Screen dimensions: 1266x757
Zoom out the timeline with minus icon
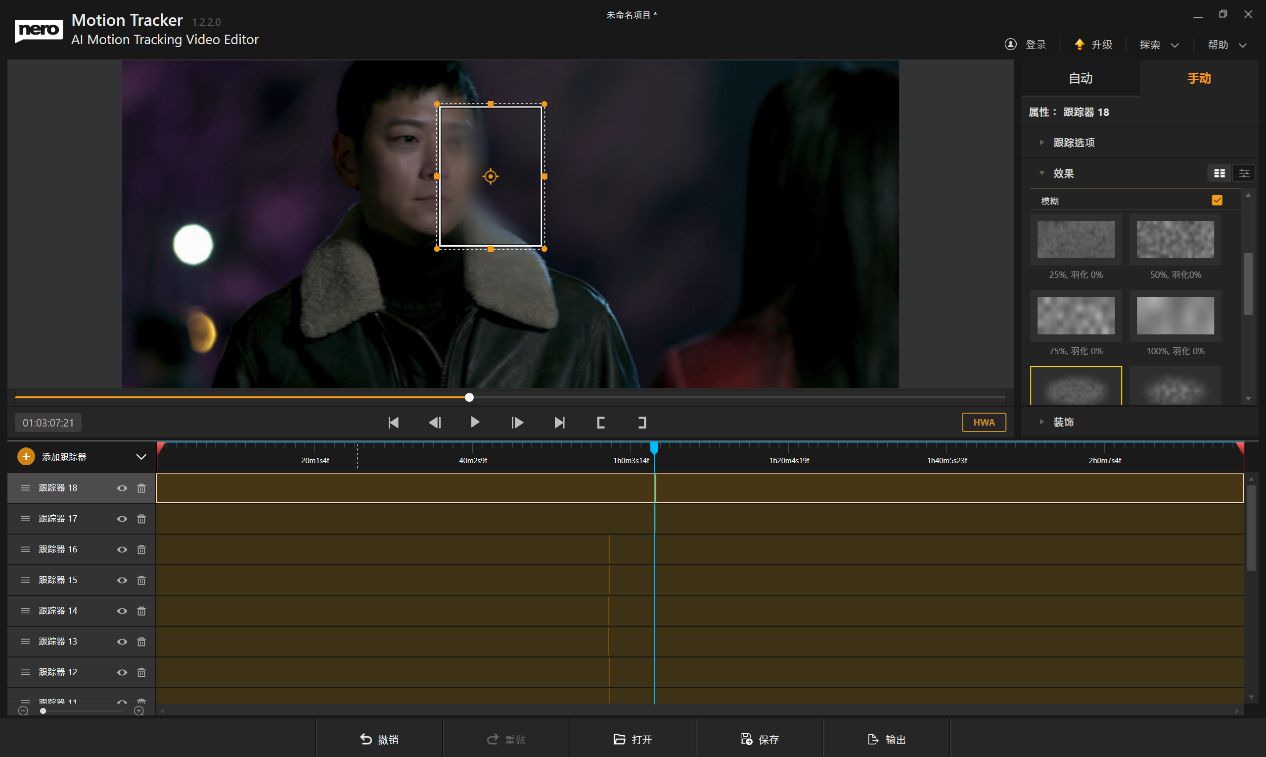pos(23,710)
